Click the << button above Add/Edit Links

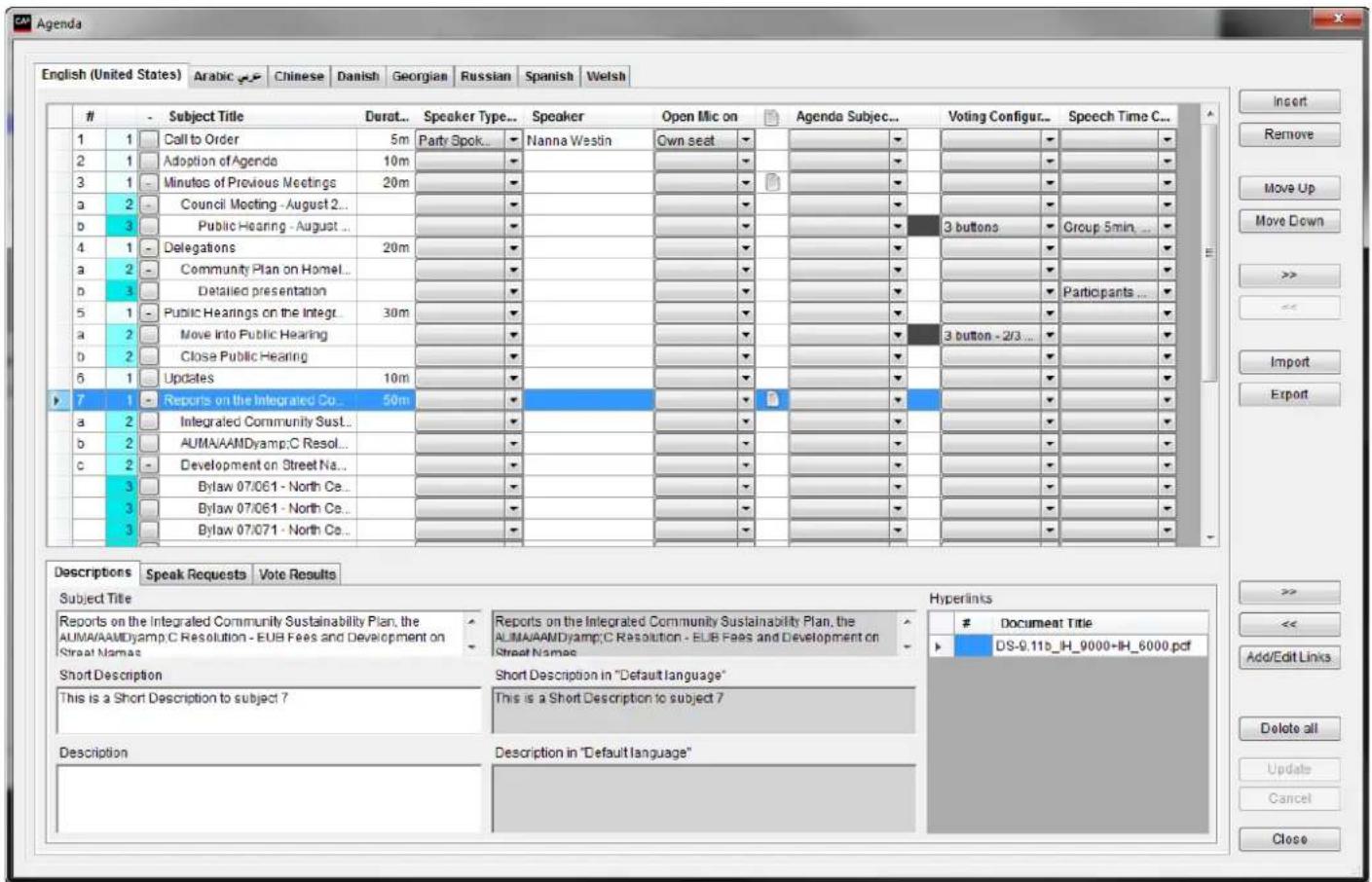point(1289,624)
